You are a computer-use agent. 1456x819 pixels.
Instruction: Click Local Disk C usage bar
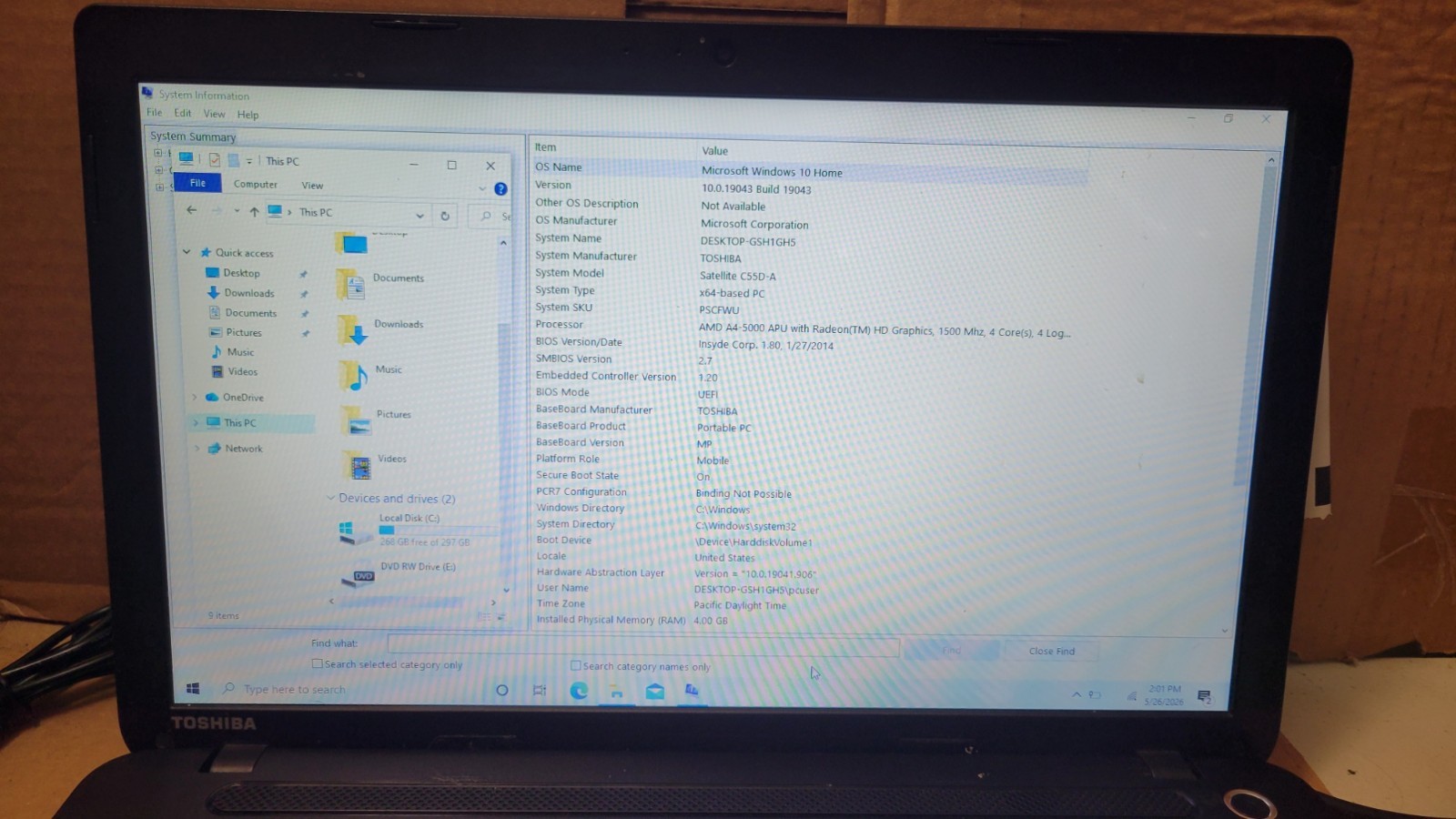pyautogui.click(x=437, y=530)
